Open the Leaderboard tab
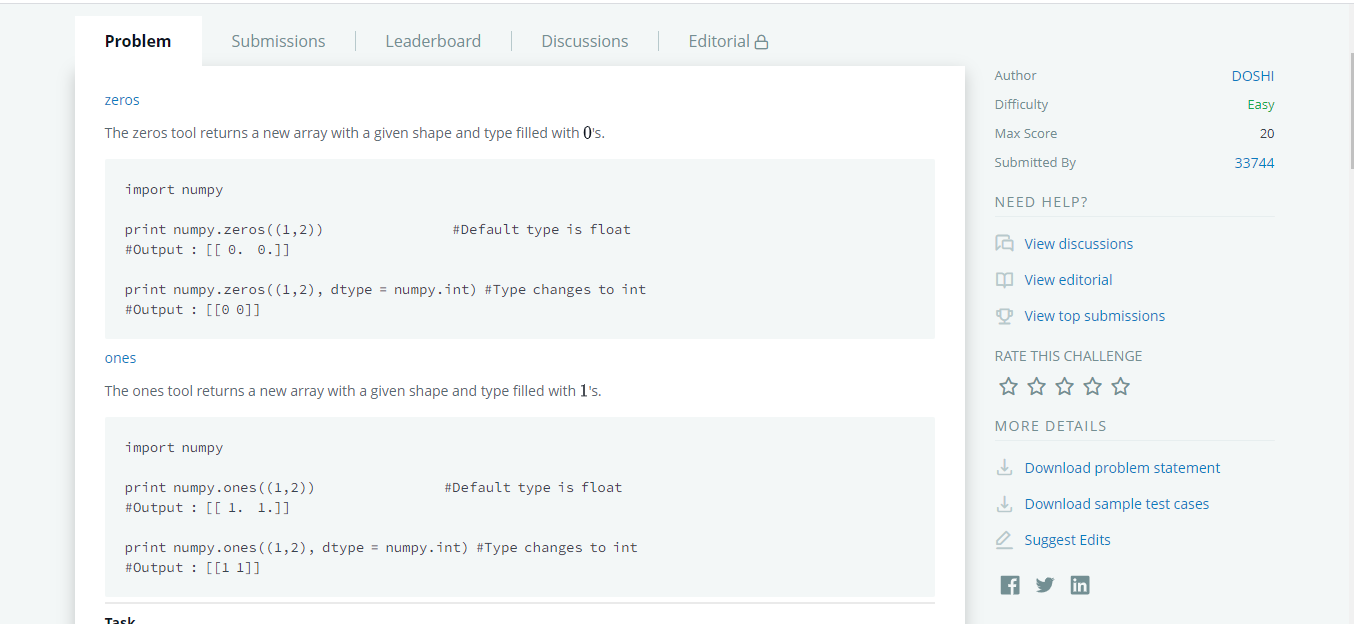Viewport: 1354px width, 624px height. click(433, 40)
